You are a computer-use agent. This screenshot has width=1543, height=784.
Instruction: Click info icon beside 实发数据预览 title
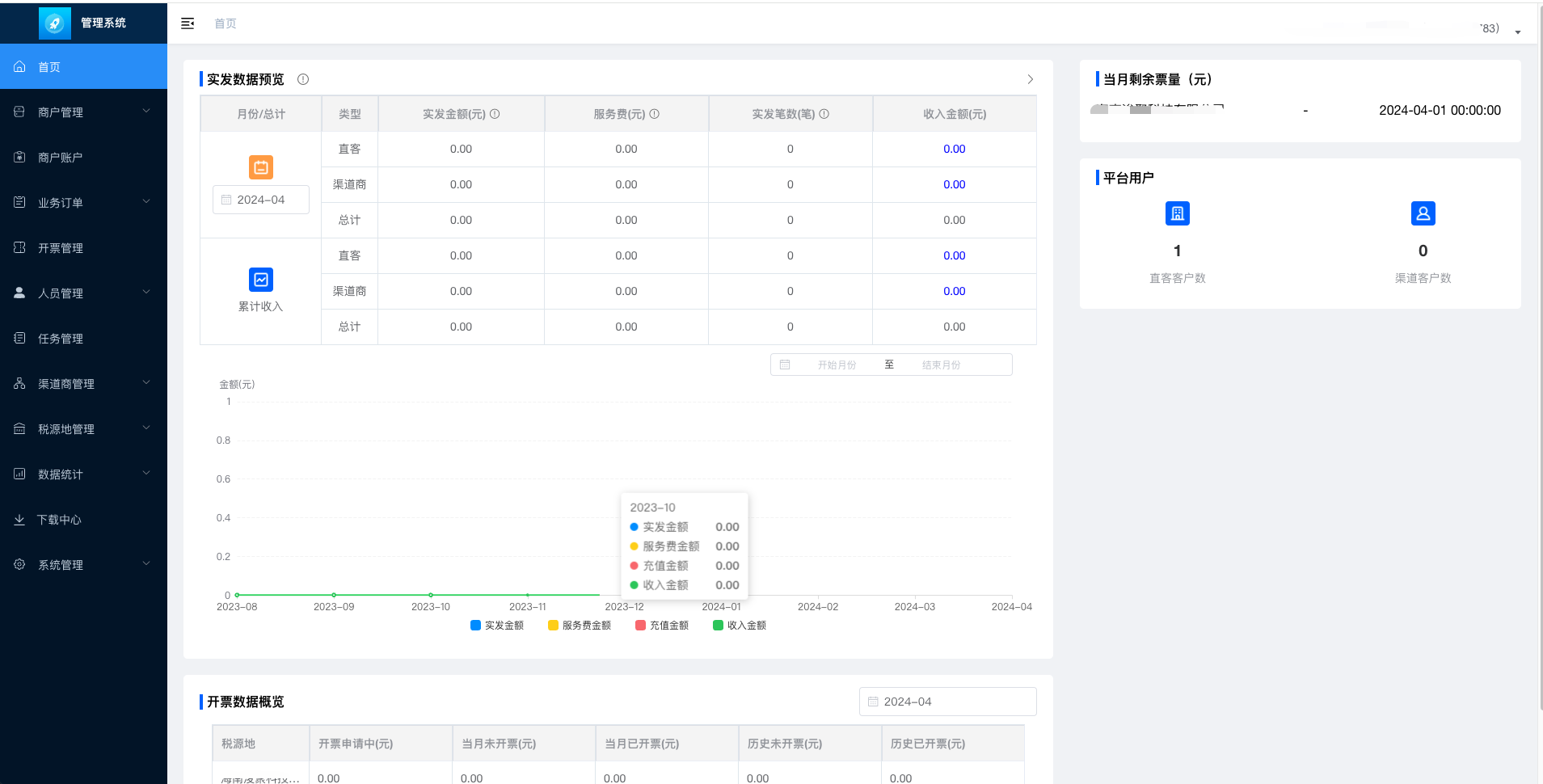[x=303, y=79]
